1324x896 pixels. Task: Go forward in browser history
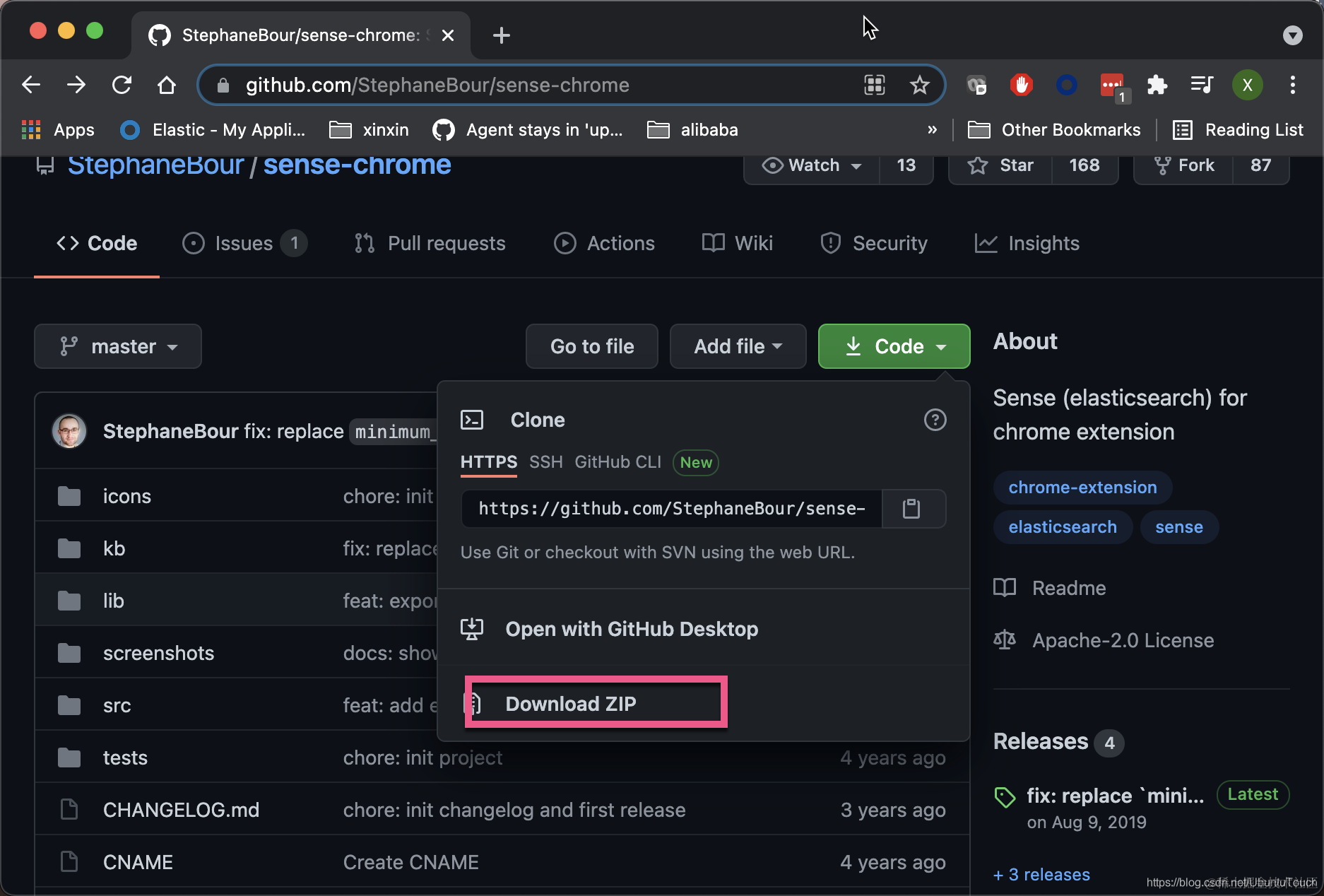point(76,85)
